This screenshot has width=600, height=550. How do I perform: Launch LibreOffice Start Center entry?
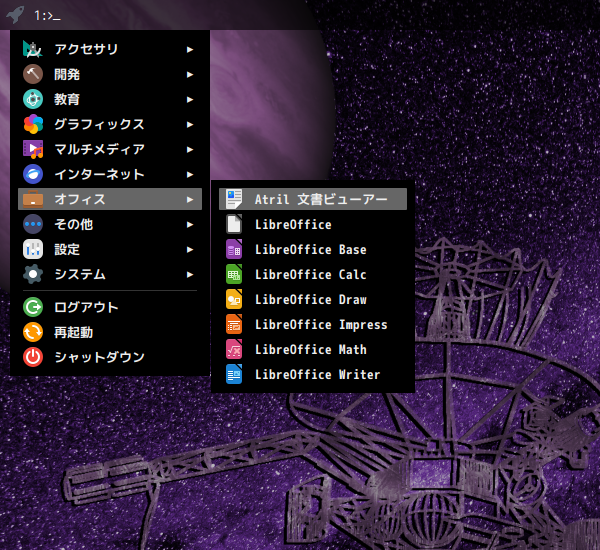pos(313,224)
